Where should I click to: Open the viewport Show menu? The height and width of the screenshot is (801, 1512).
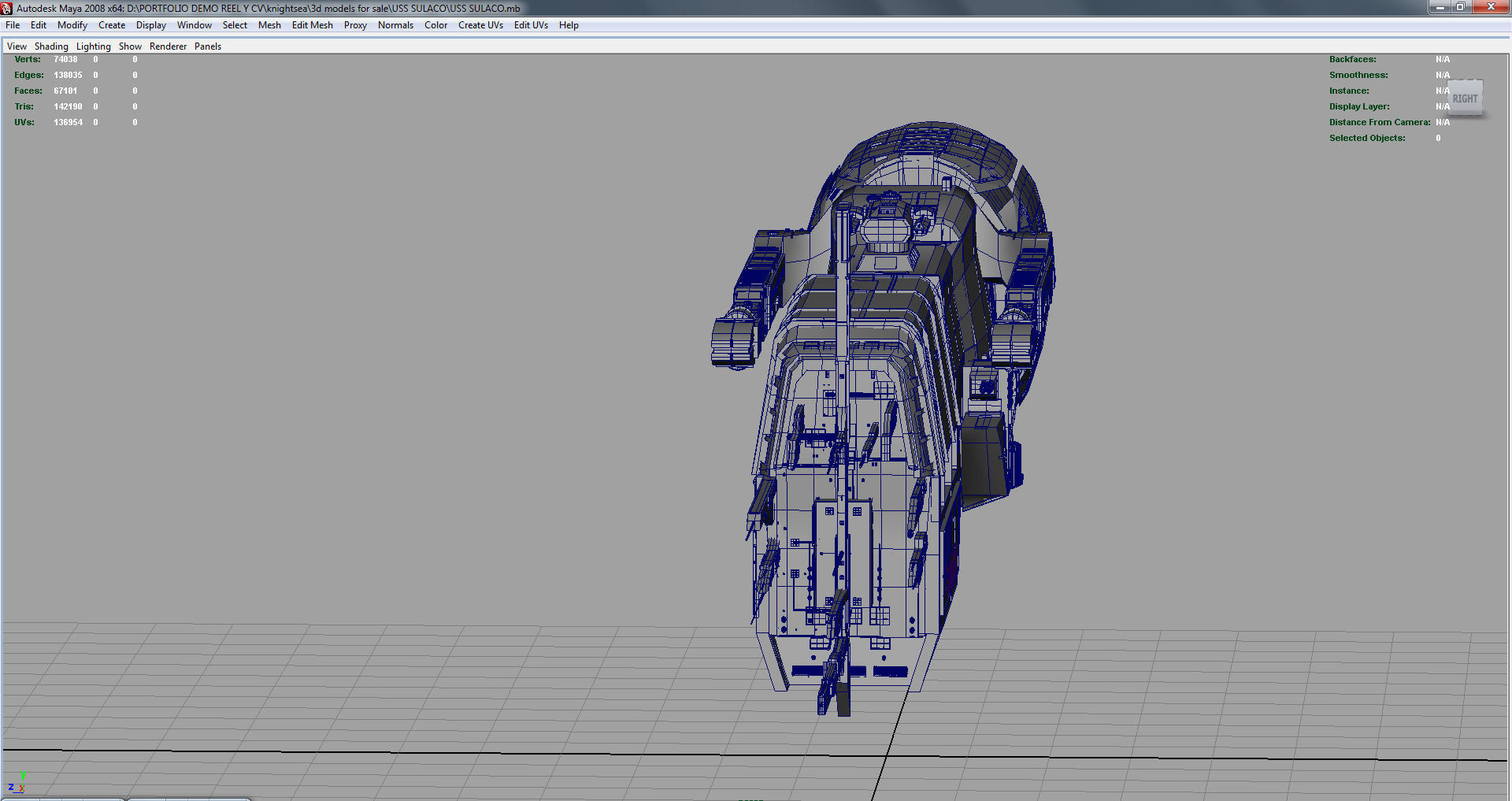click(130, 46)
